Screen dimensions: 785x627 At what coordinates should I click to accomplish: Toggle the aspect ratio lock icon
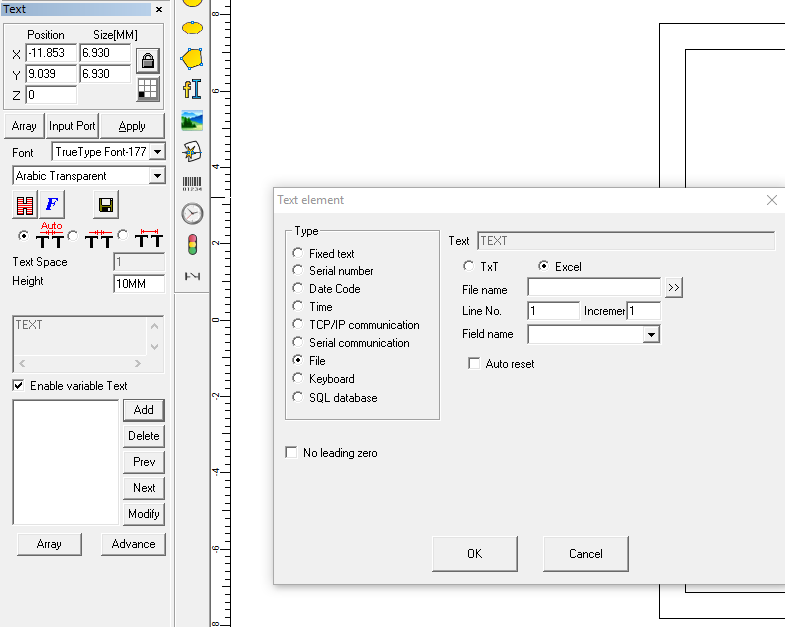(147, 59)
